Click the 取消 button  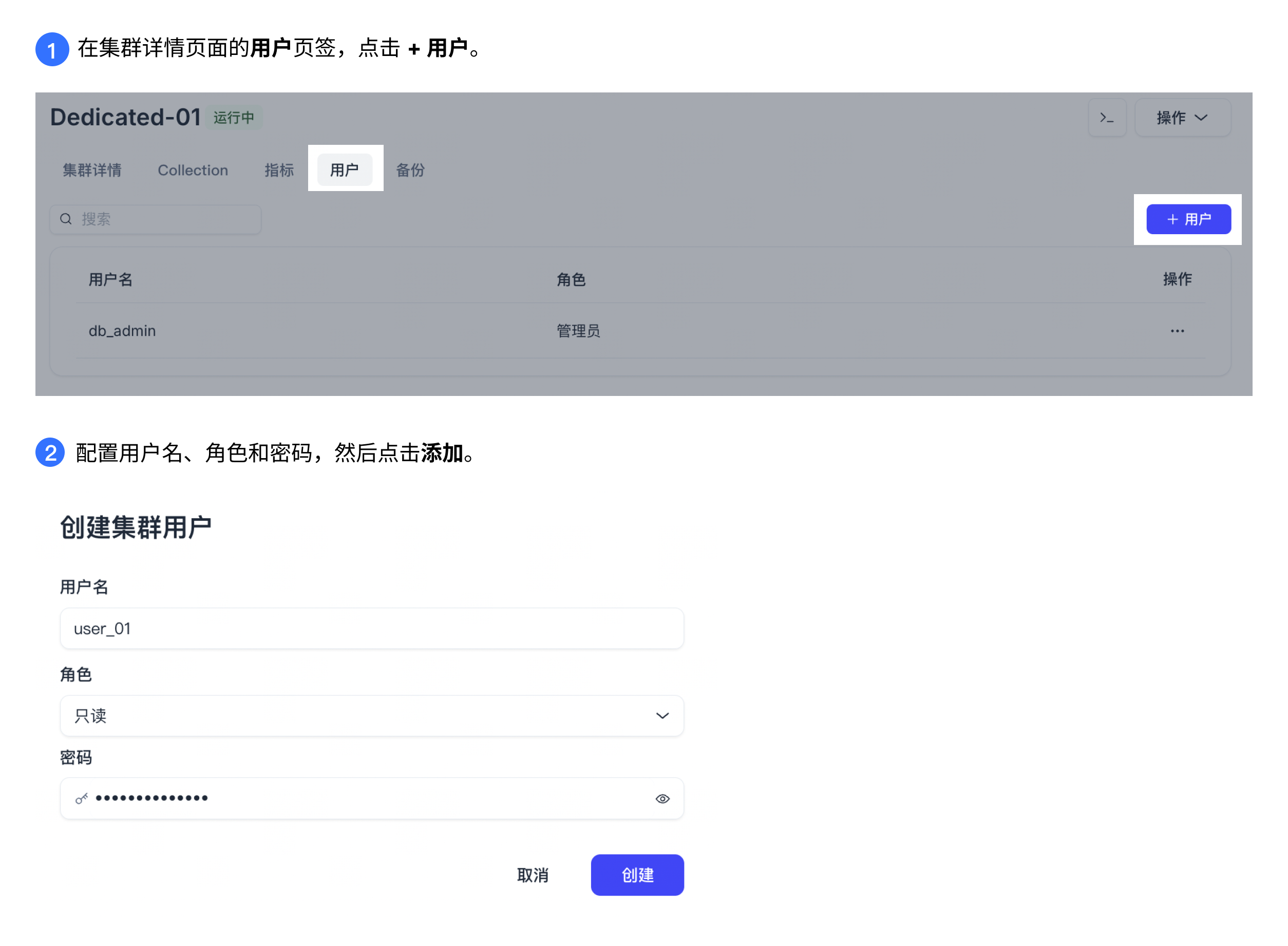[532, 875]
